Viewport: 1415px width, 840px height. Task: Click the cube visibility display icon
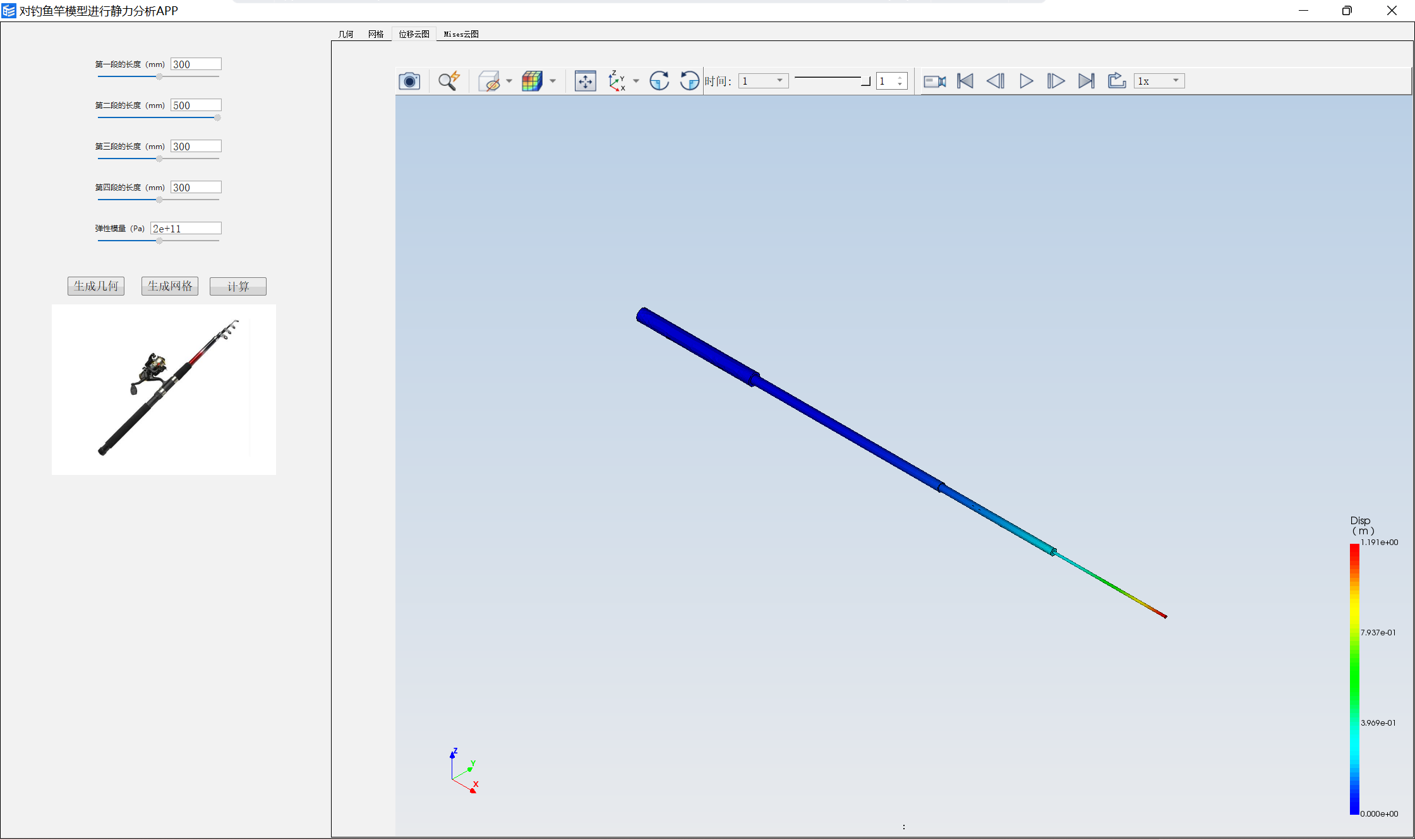point(490,81)
